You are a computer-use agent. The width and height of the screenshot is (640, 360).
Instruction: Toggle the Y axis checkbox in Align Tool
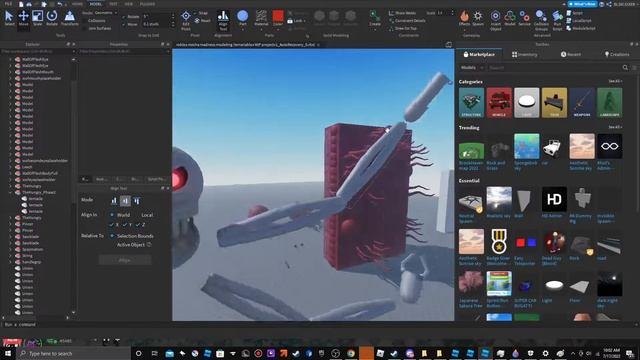point(124,224)
